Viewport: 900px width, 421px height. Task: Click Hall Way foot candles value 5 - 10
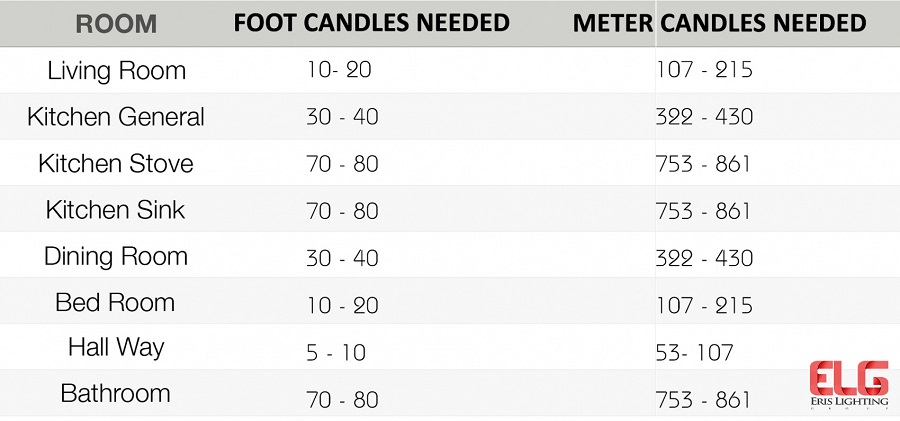337,353
